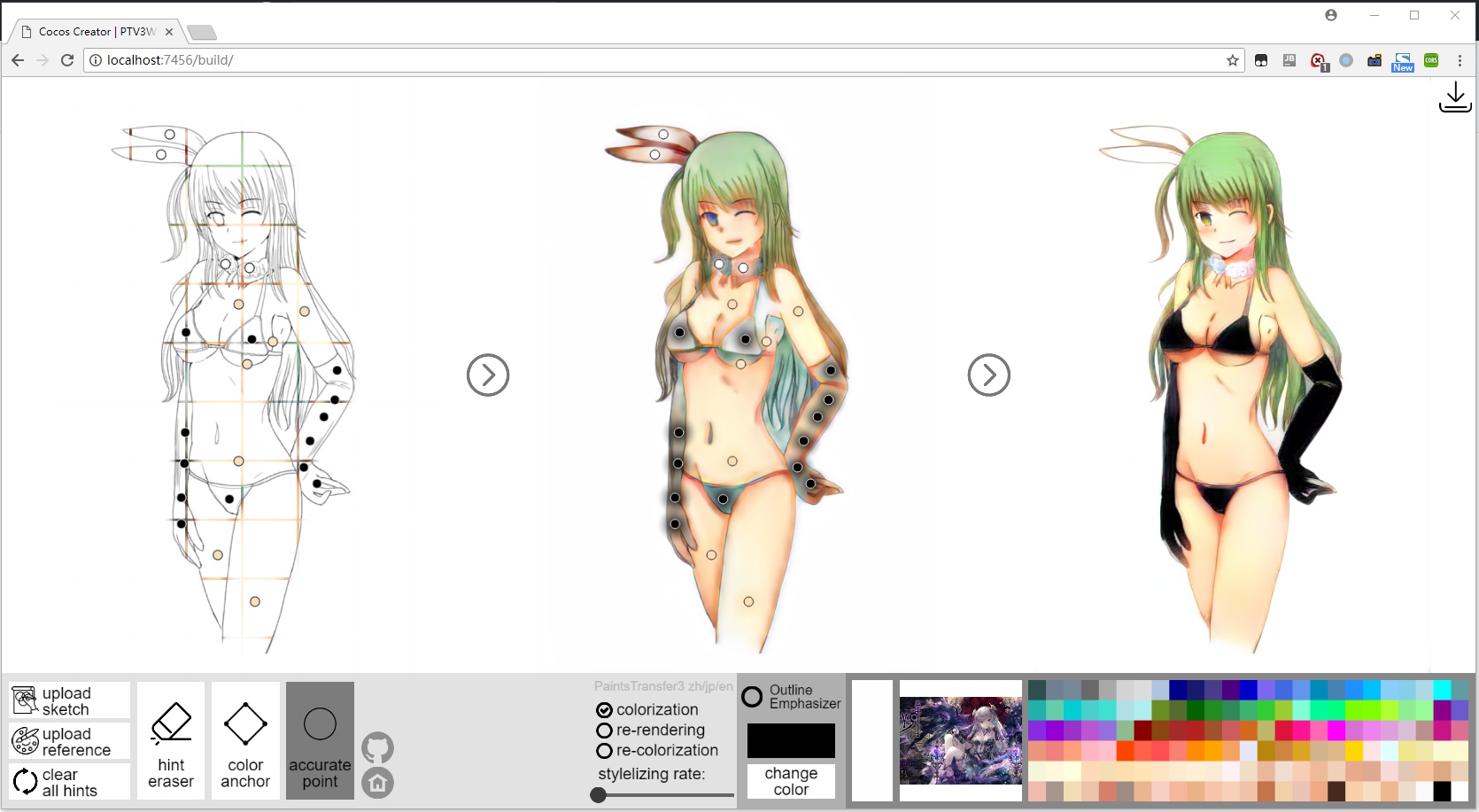Click the PaintsTransfer3 zh/jp/en language text
This screenshot has height=812, width=1479.
(x=663, y=686)
